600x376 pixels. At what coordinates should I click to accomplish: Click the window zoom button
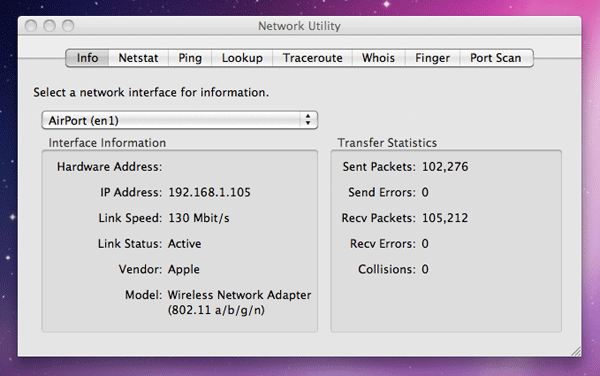point(68,26)
